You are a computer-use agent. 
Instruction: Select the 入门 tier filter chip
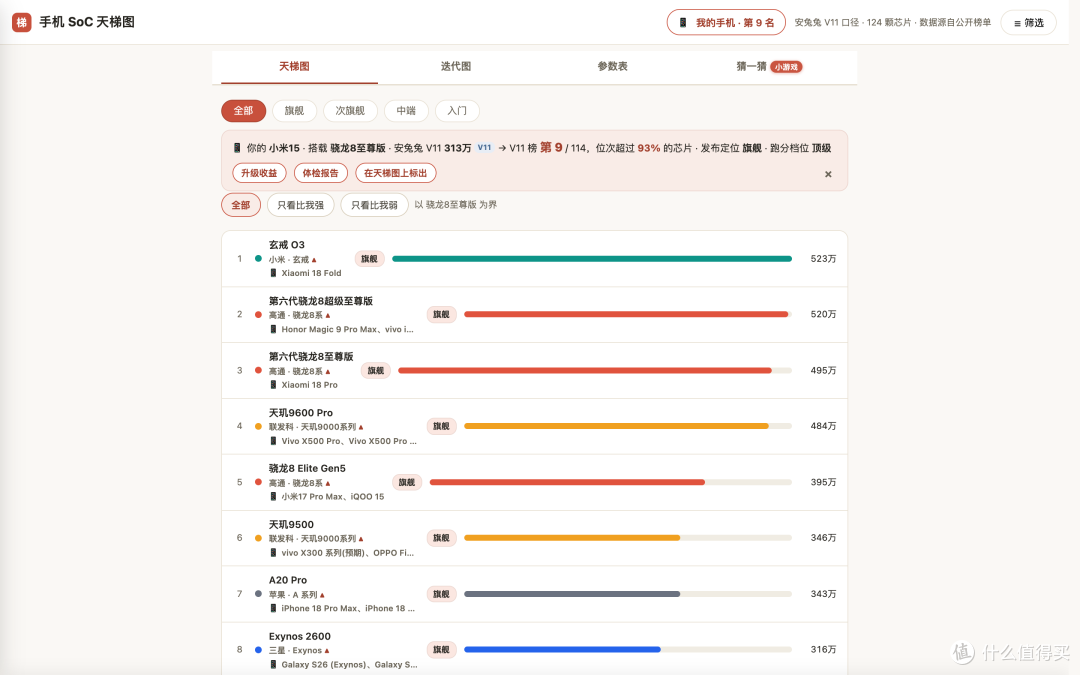coord(457,111)
